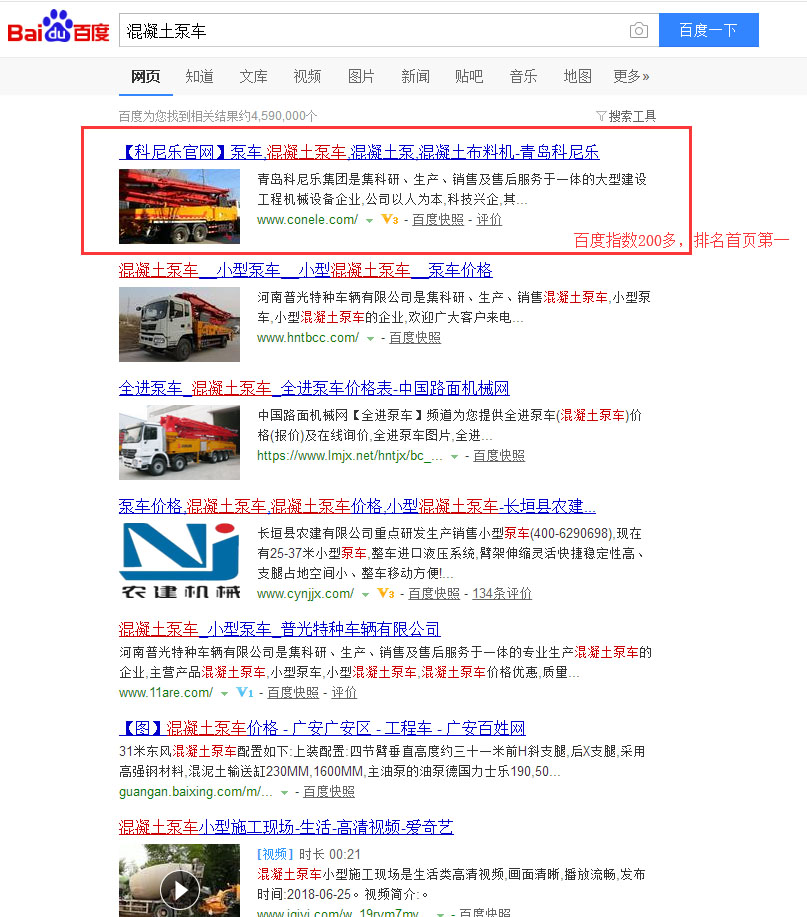Select the 网页 tab

[146, 77]
